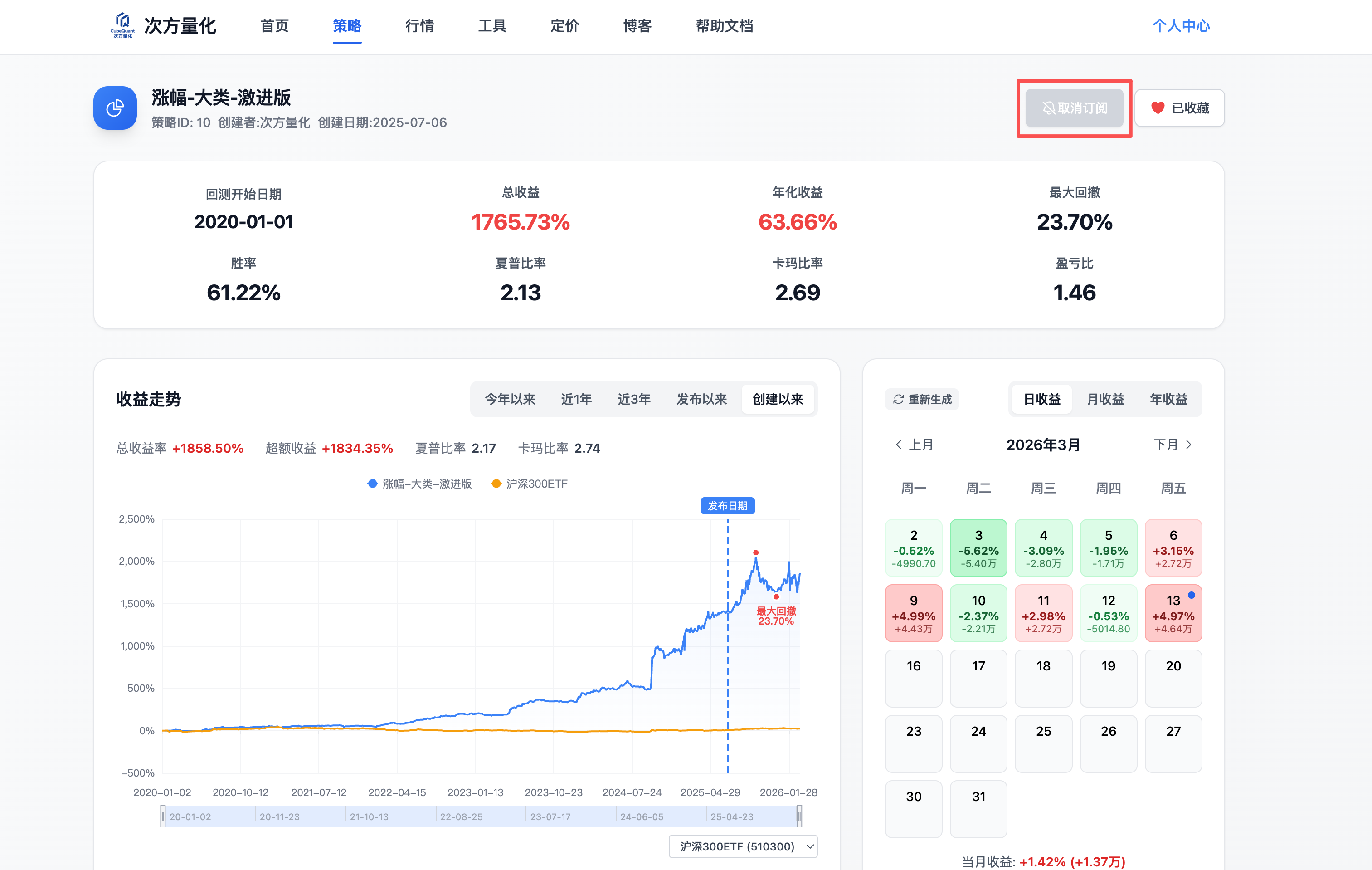Select the 年收益 calendar view

(1168, 399)
